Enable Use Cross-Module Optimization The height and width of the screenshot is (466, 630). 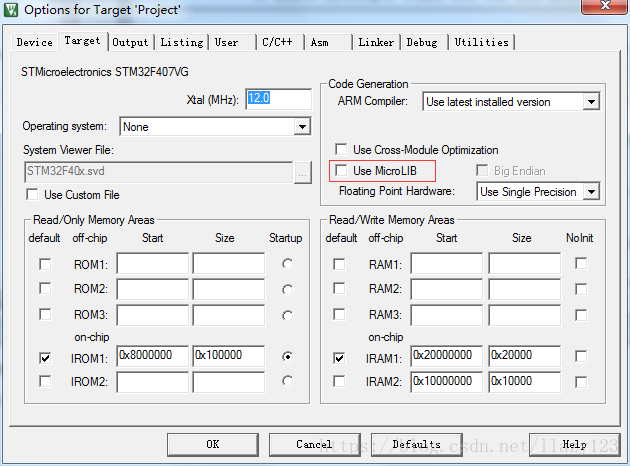[x=341, y=149]
